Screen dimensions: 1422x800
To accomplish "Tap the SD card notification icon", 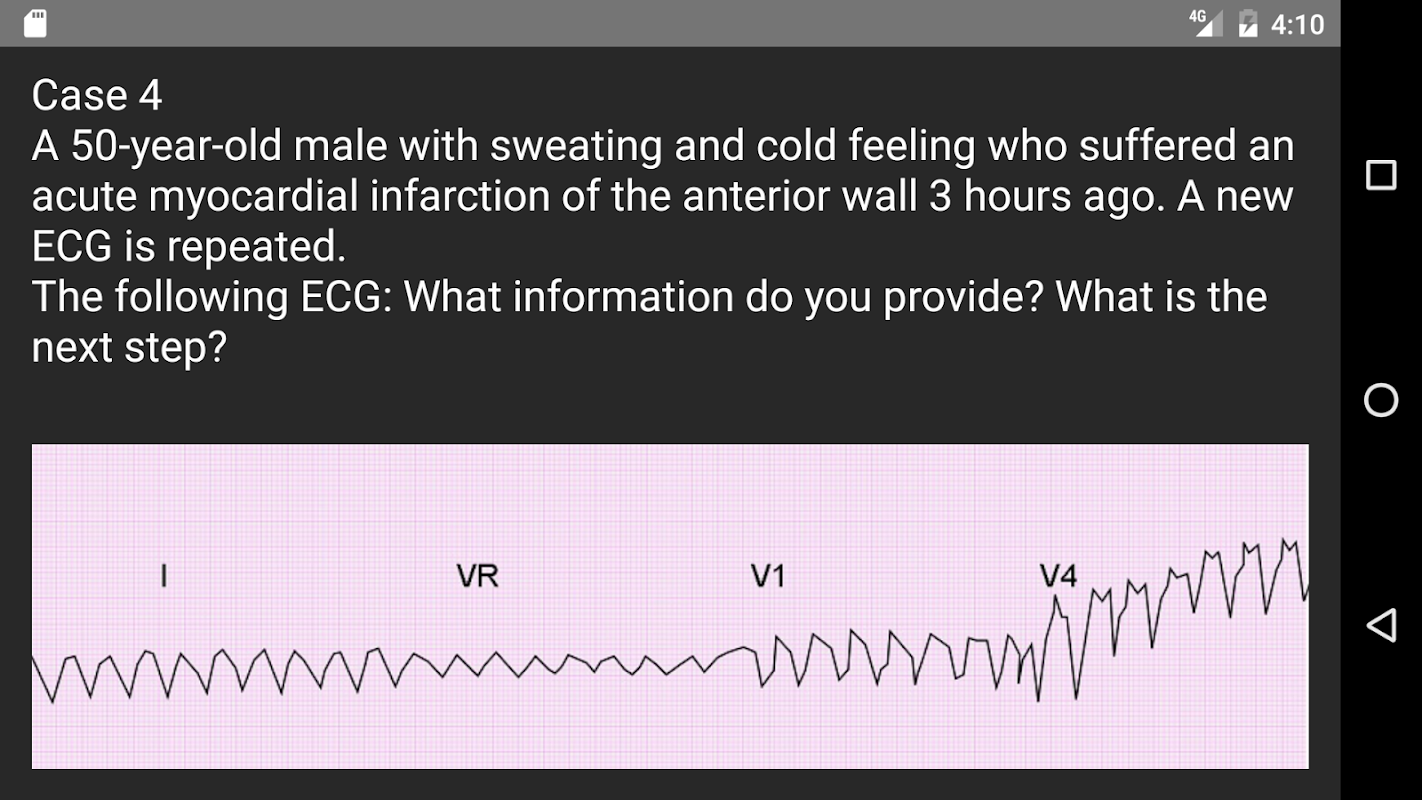I will pos(35,23).
